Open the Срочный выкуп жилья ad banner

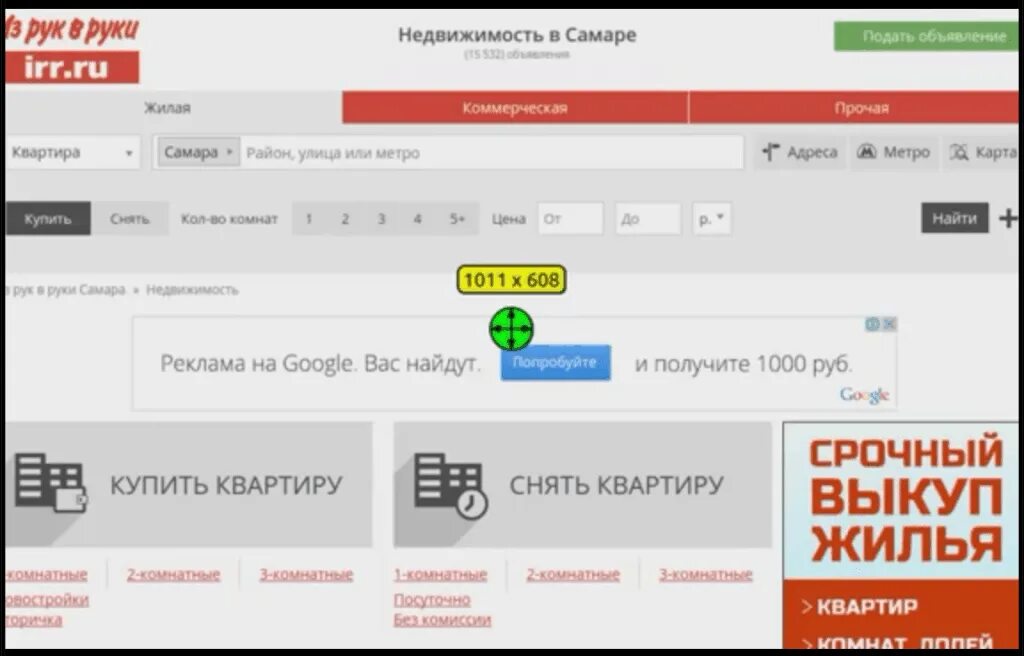(901, 535)
